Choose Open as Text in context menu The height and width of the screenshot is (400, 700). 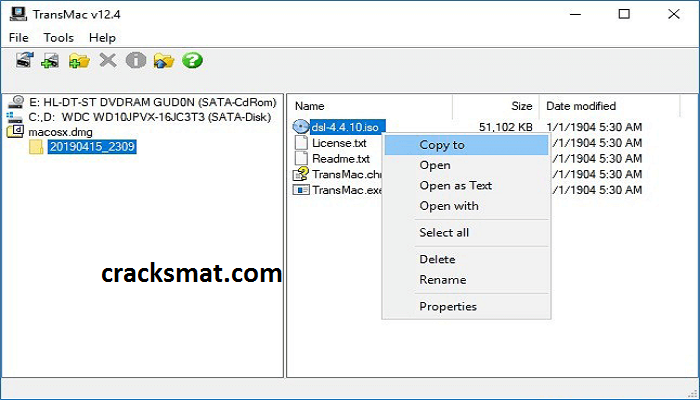tap(467, 185)
